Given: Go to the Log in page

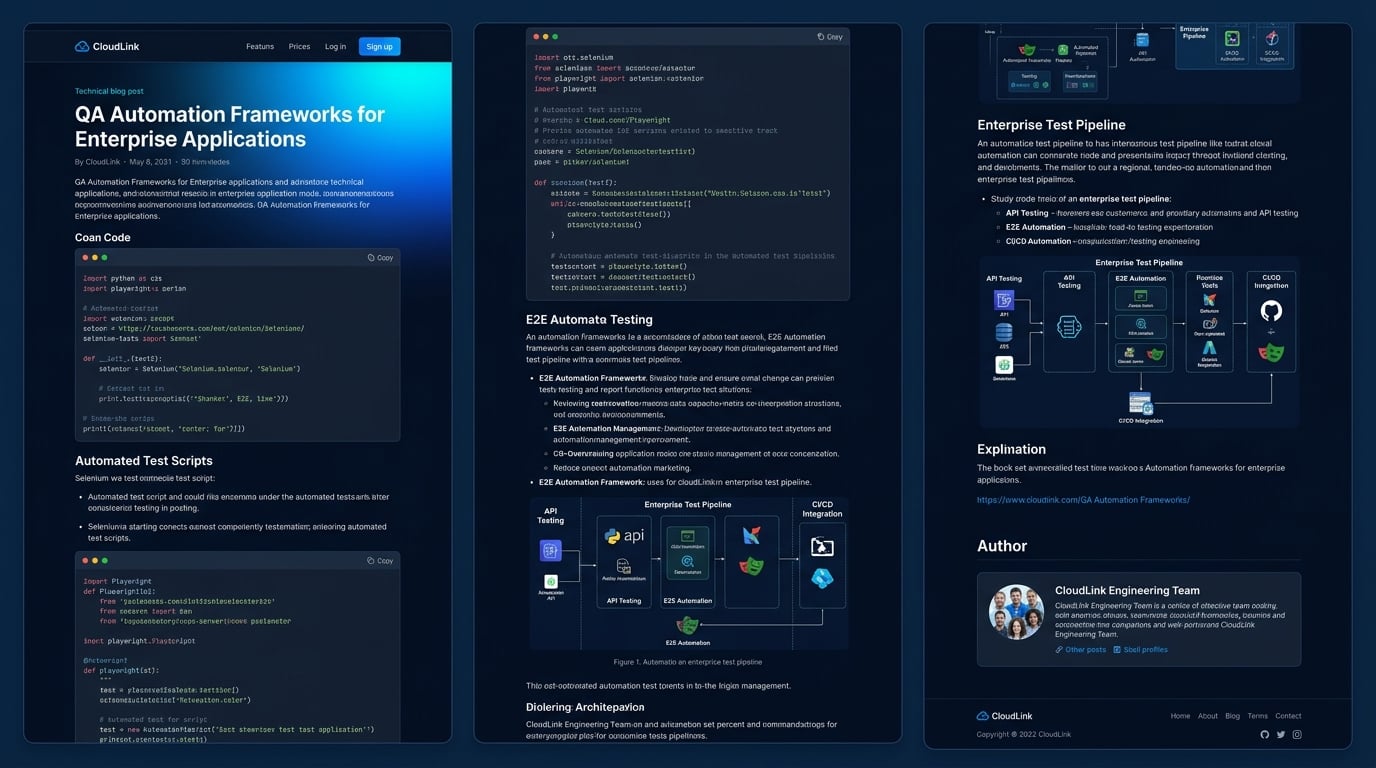Looking at the screenshot, I should click(x=335, y=46).
